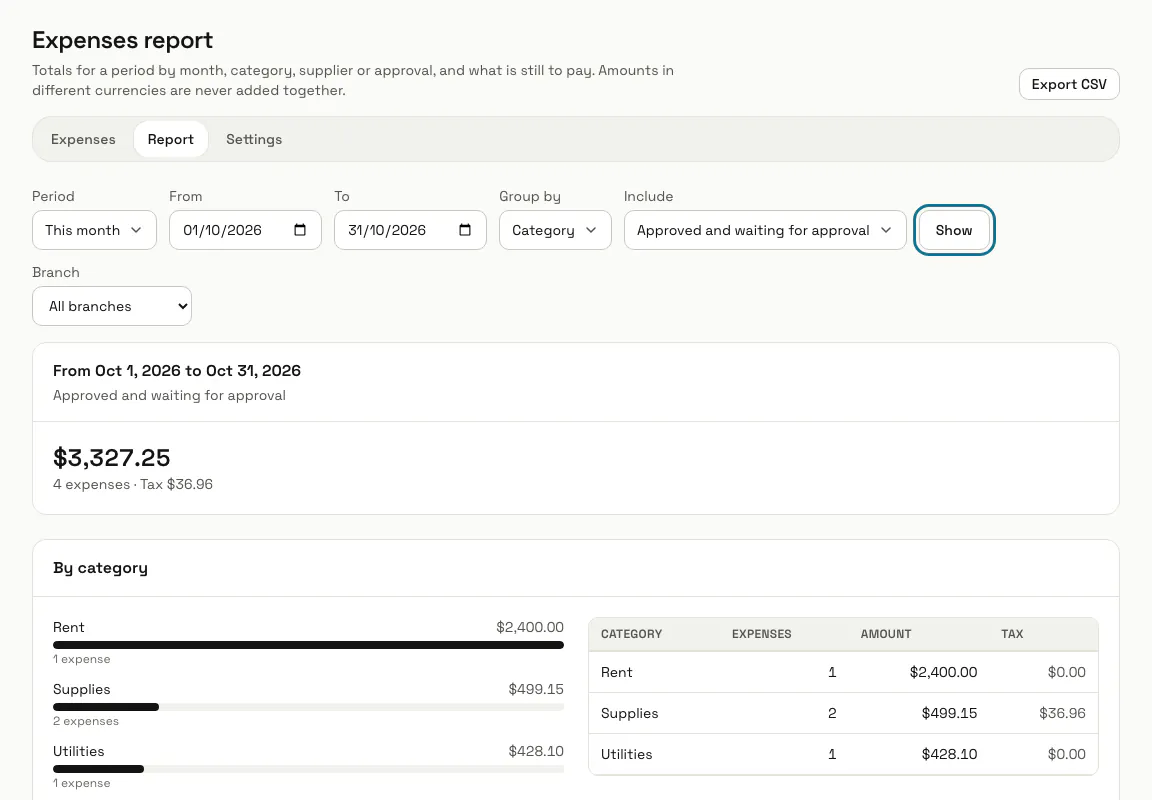Click the To date field 31/10/2026
This screenshot has height=800, width=1152.
pyautogui.click(x=410, y=230)
